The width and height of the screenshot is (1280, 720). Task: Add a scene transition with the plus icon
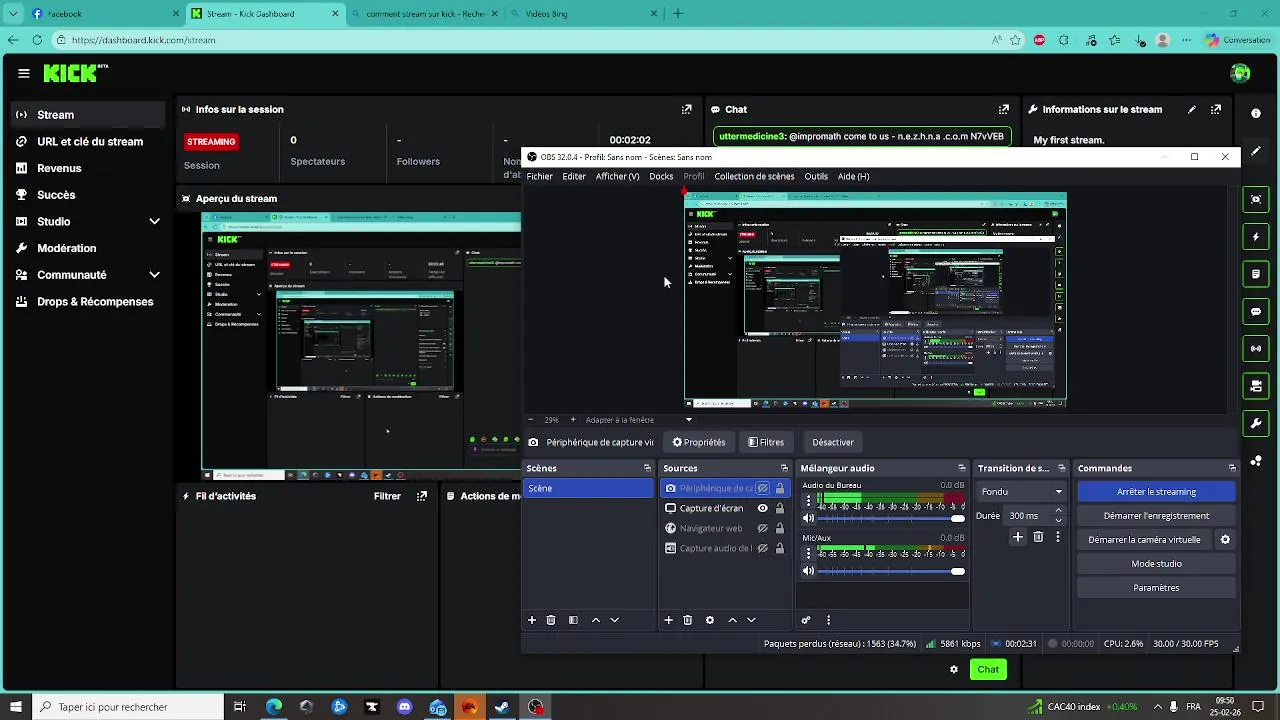click(1018, 537)
